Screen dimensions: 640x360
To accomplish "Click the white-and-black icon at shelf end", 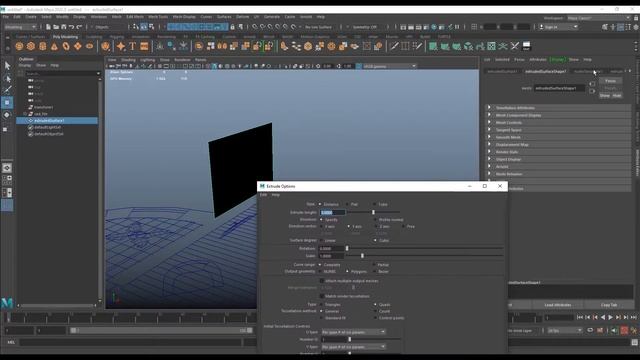I will click(527, 46).
